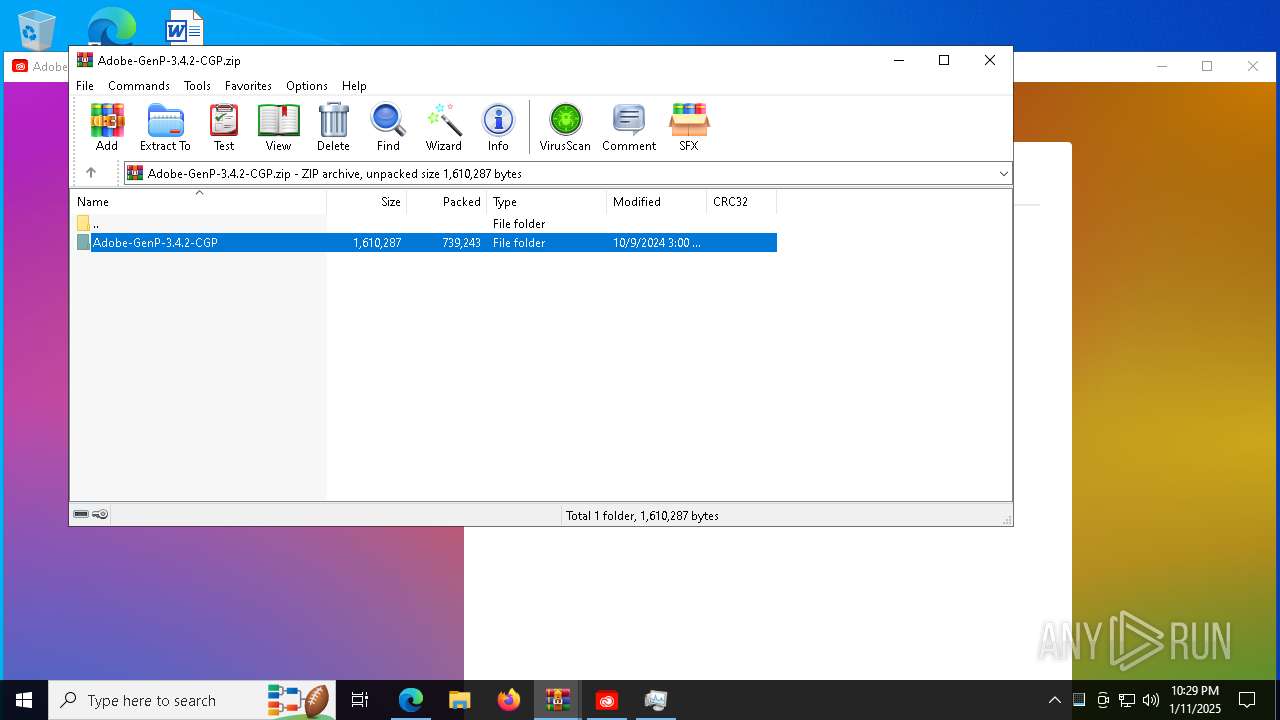Open the notification center icon
This screenshot has width=1280, height=720.
pyautogui.click(x=1247, y=700)
